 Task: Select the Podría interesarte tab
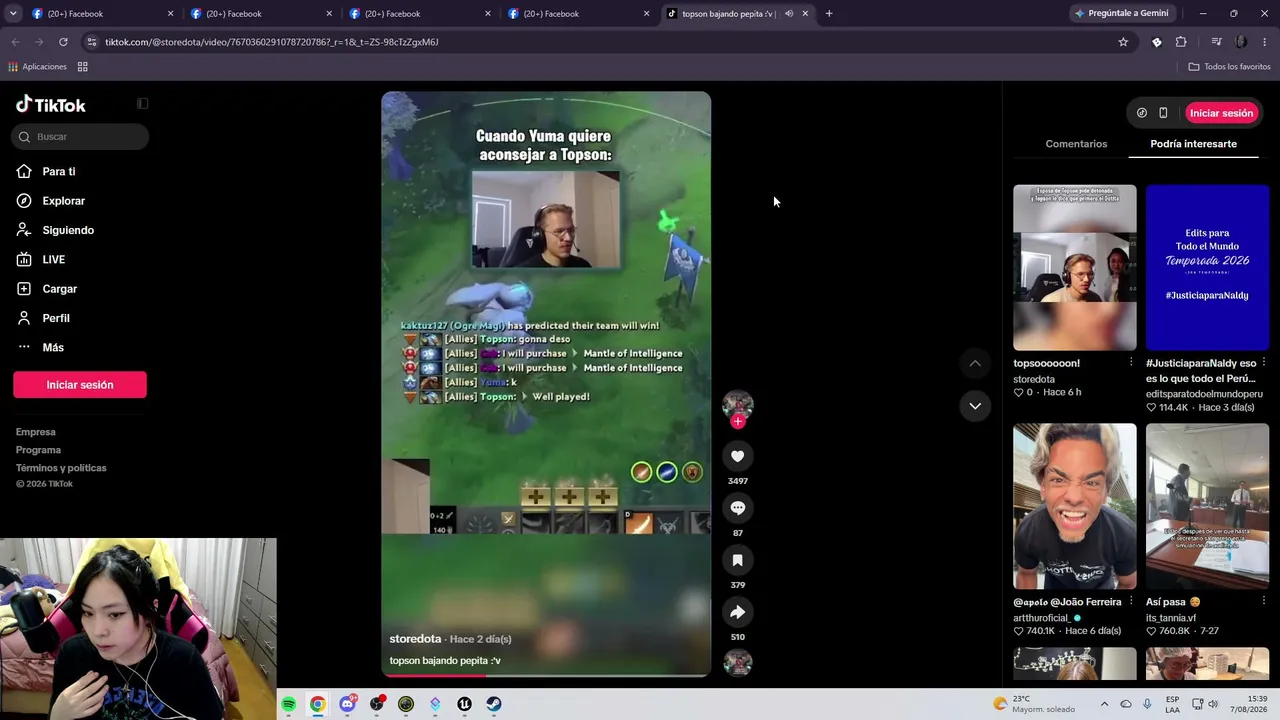point(1193,144)
